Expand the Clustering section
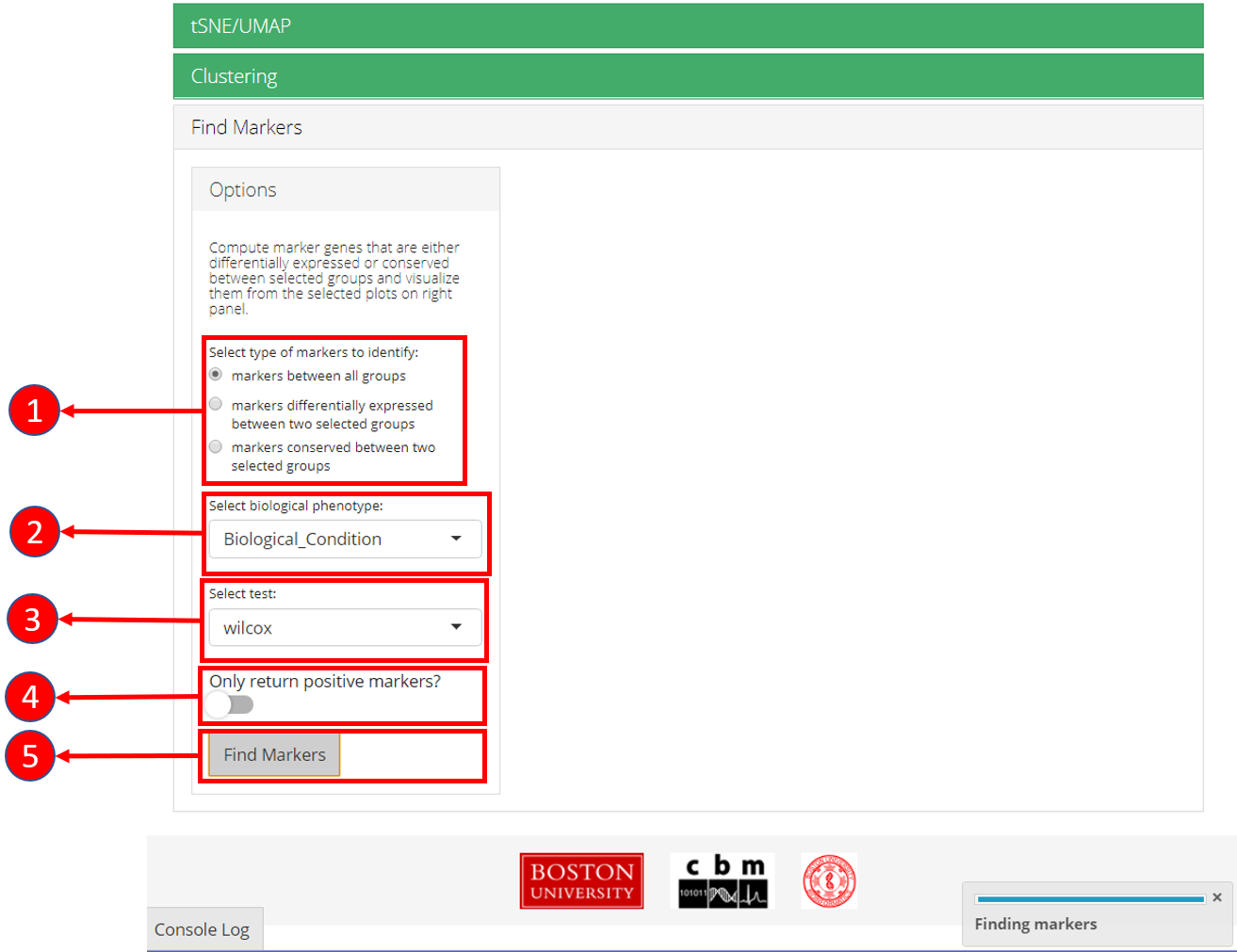The image size is (1237, 952). [x=688, y=76]
